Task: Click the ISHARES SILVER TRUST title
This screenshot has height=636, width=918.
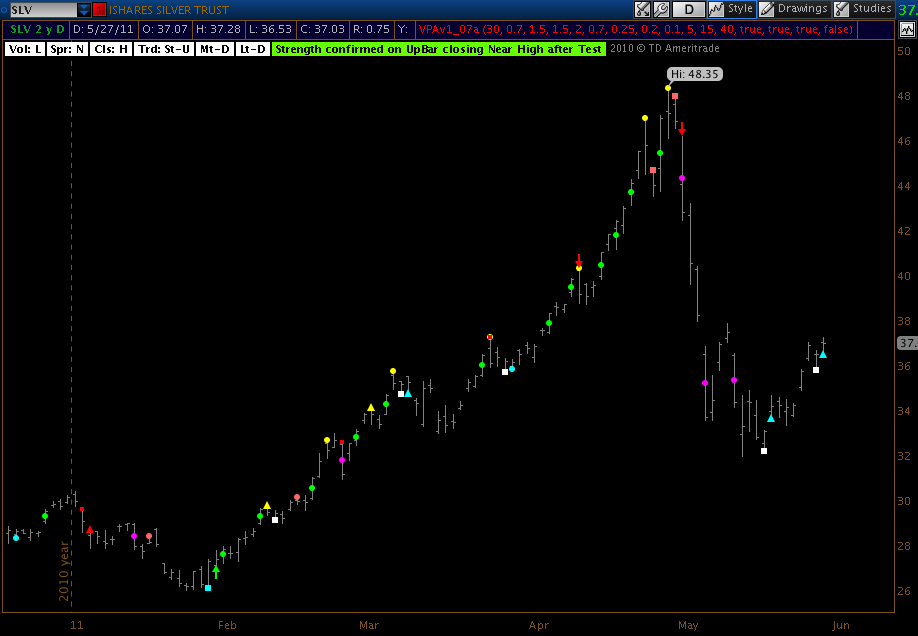Action: click(x=169, y=10)
